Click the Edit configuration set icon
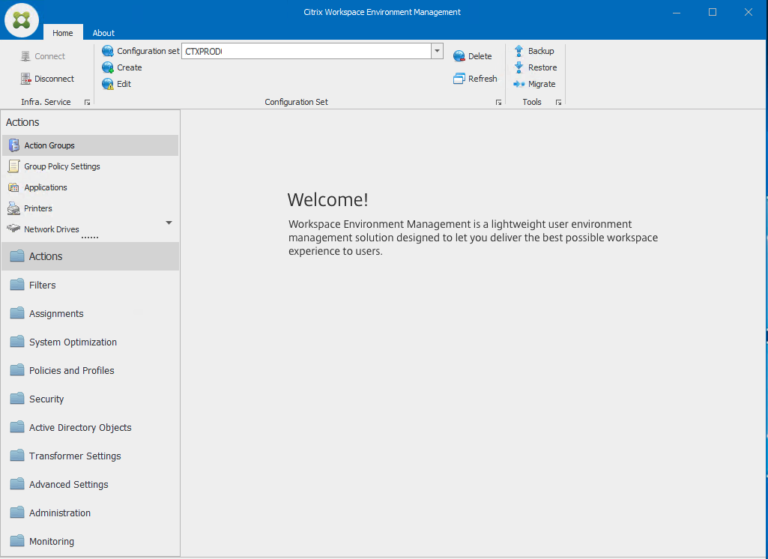This screenshot has width=768, height=559. pos(108,84)
